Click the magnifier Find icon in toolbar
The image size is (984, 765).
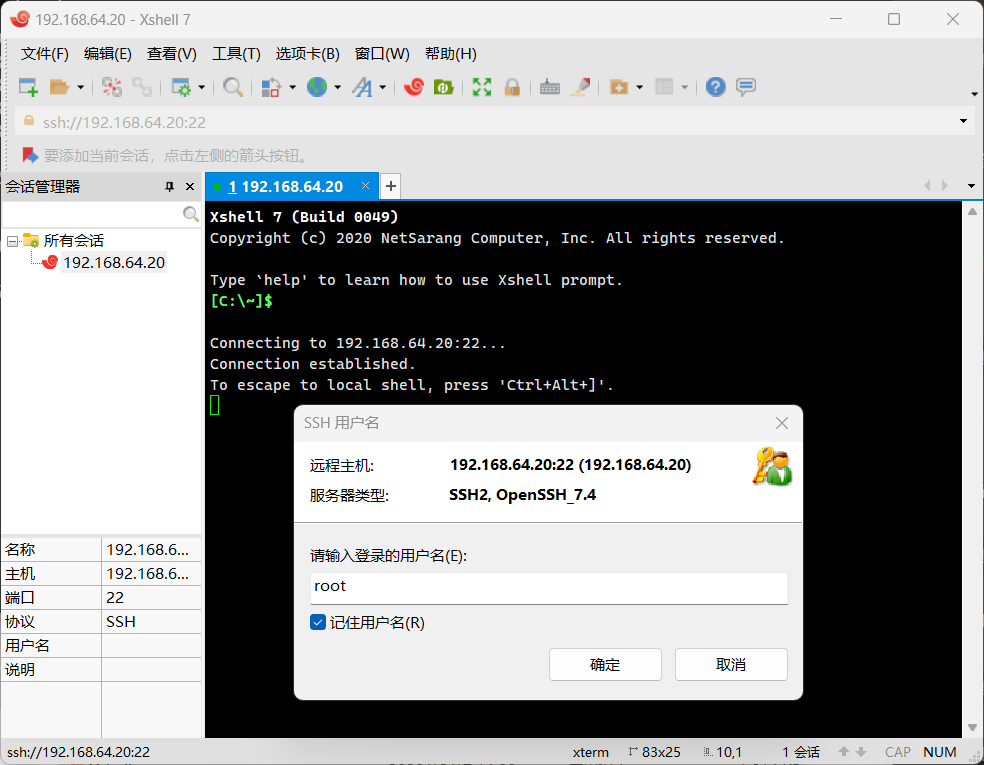[x=232, y=87]
